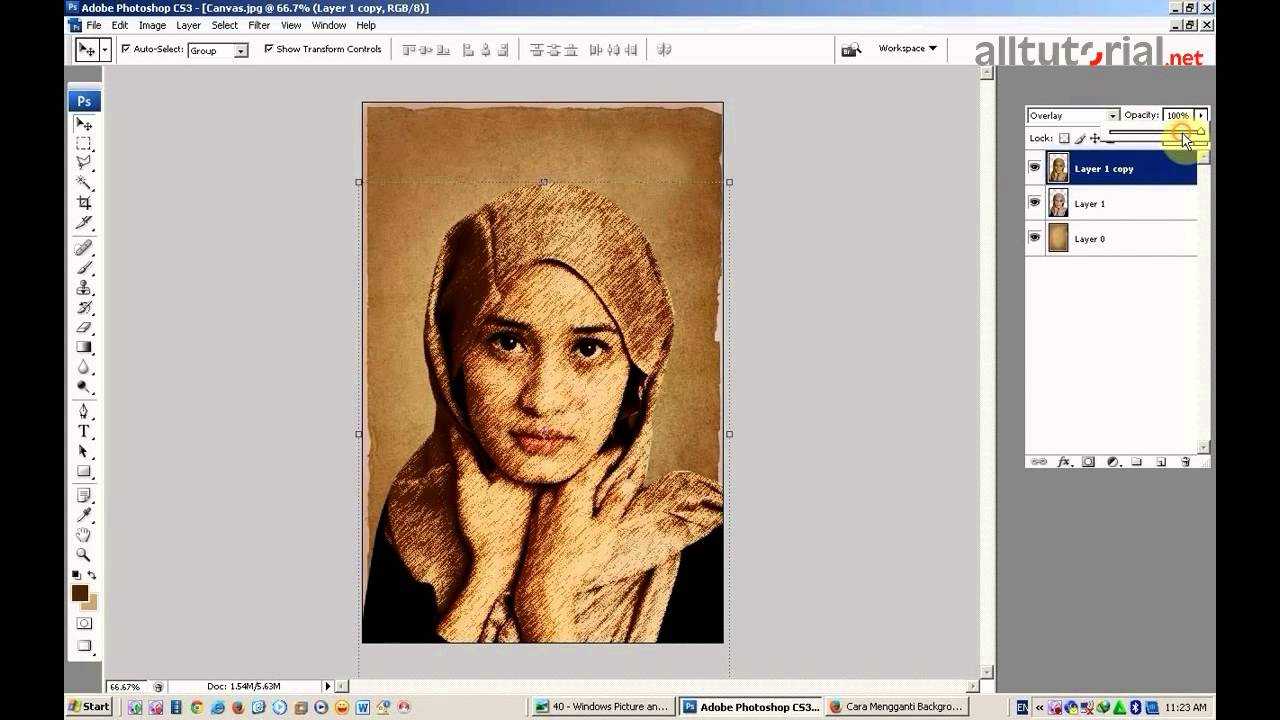Click the opacity slider handle

click(x=1199, y=133)
